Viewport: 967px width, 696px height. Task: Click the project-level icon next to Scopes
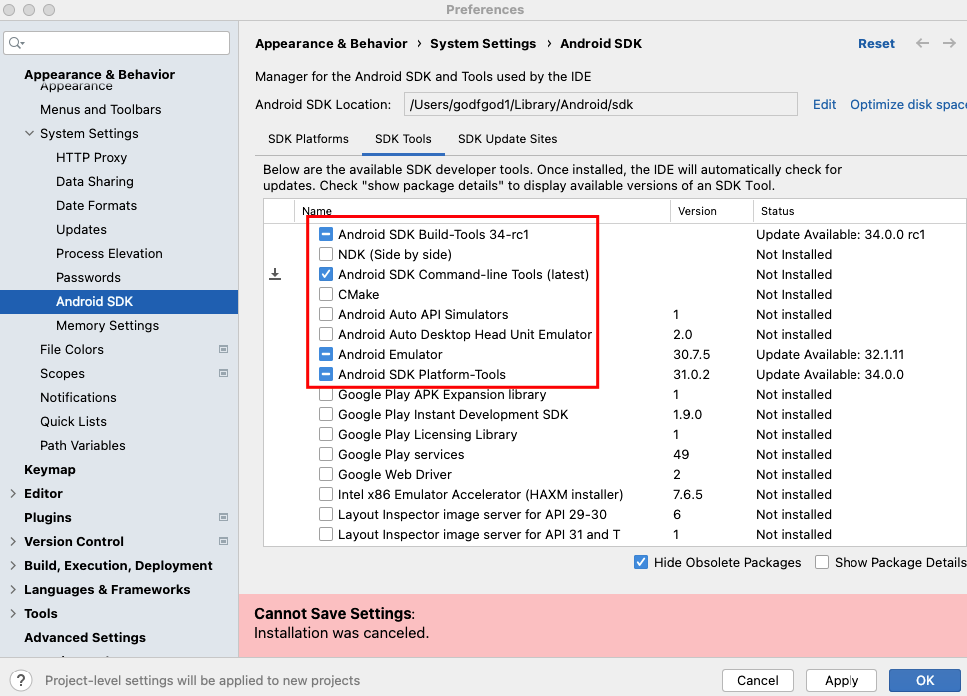click(223, 374)
